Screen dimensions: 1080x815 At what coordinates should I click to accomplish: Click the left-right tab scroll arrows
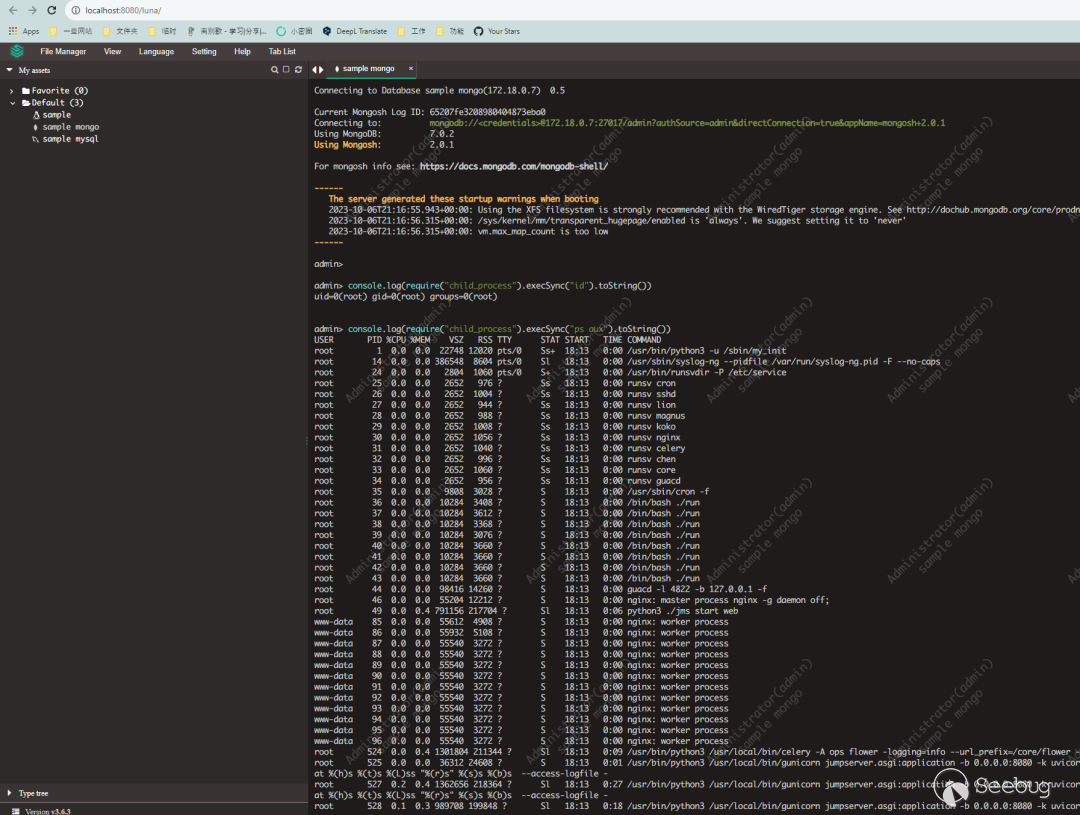318,69
